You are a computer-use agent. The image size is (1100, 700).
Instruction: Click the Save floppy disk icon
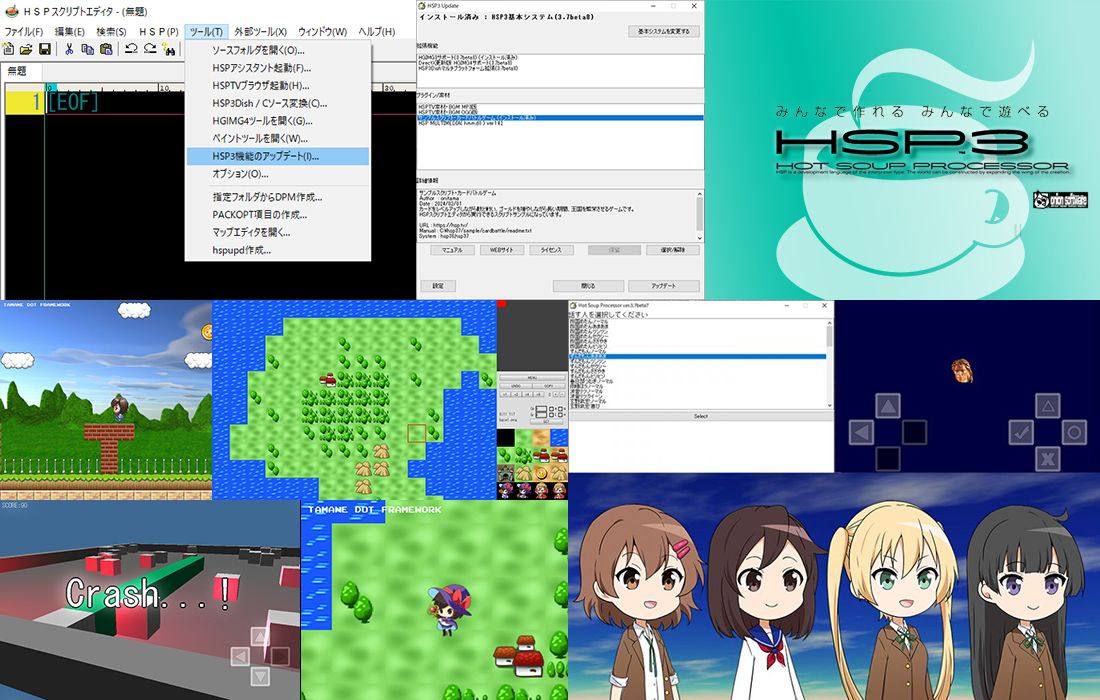tap(44, 48)
